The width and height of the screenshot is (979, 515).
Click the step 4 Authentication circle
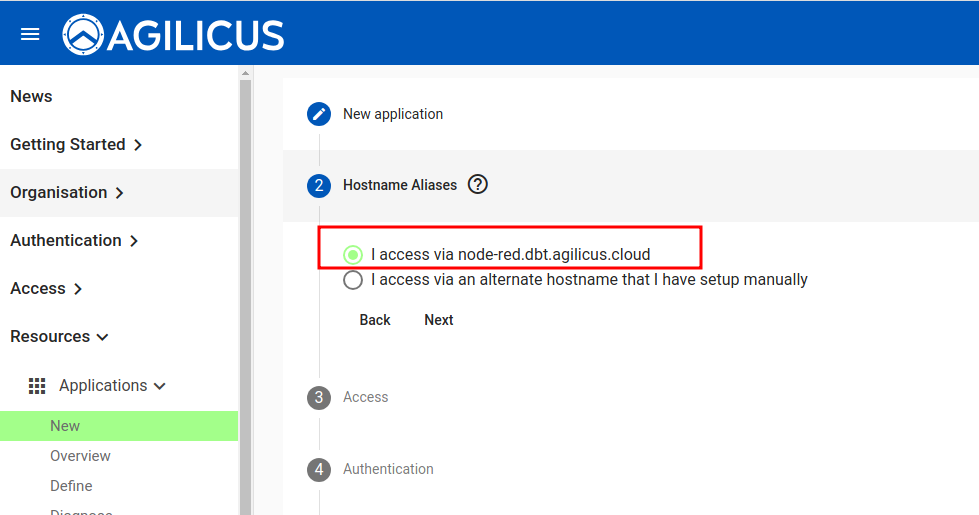[319, 469]
